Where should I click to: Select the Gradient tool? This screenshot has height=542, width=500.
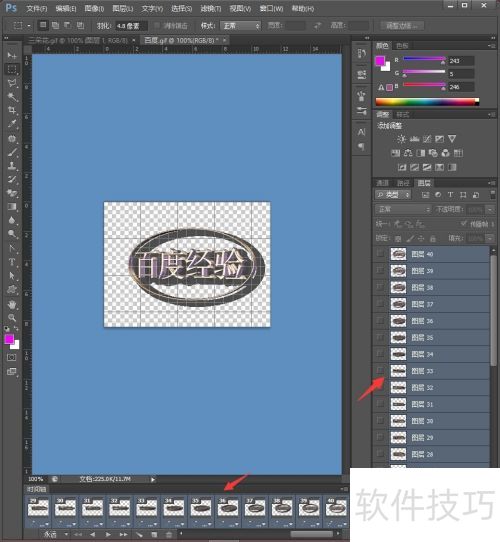tap(12, 207)
